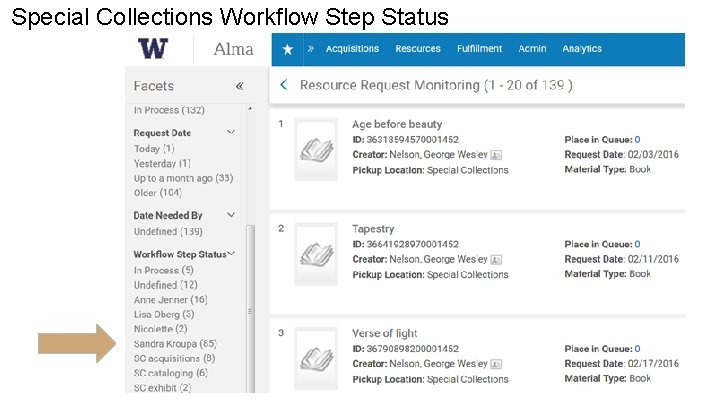Click the creator info icon for Tapestry
This screenshot has width=720, height=405.
click(x=496, y=260)
